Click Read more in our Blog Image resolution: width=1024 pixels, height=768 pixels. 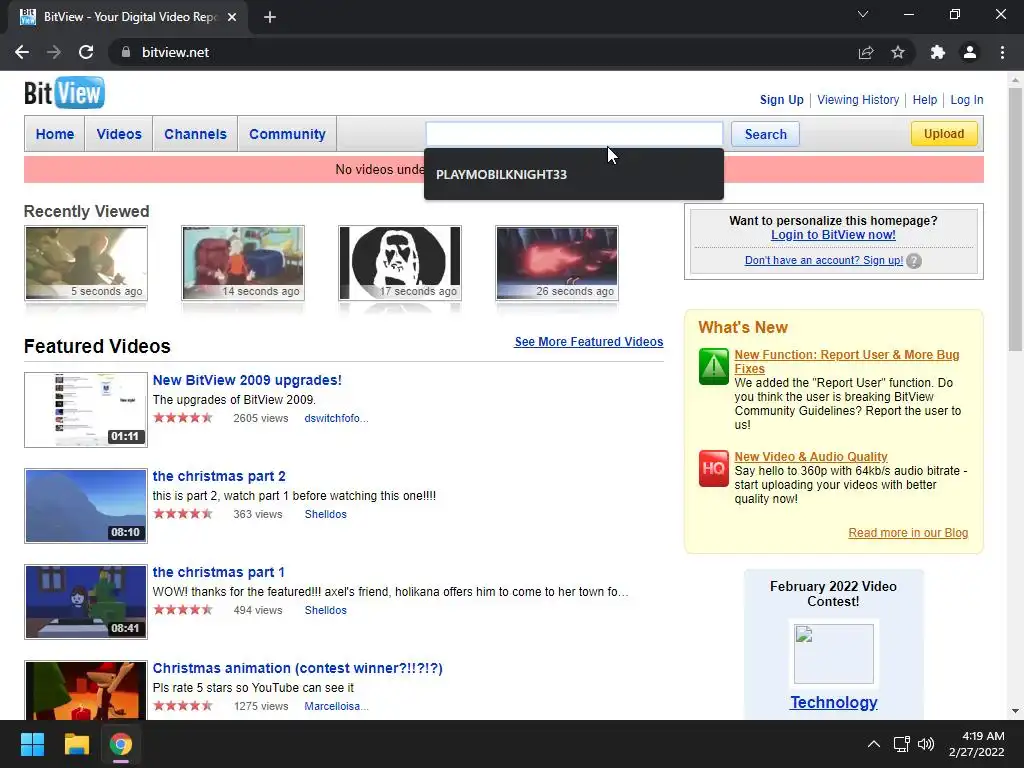click(x=908, y=533)
